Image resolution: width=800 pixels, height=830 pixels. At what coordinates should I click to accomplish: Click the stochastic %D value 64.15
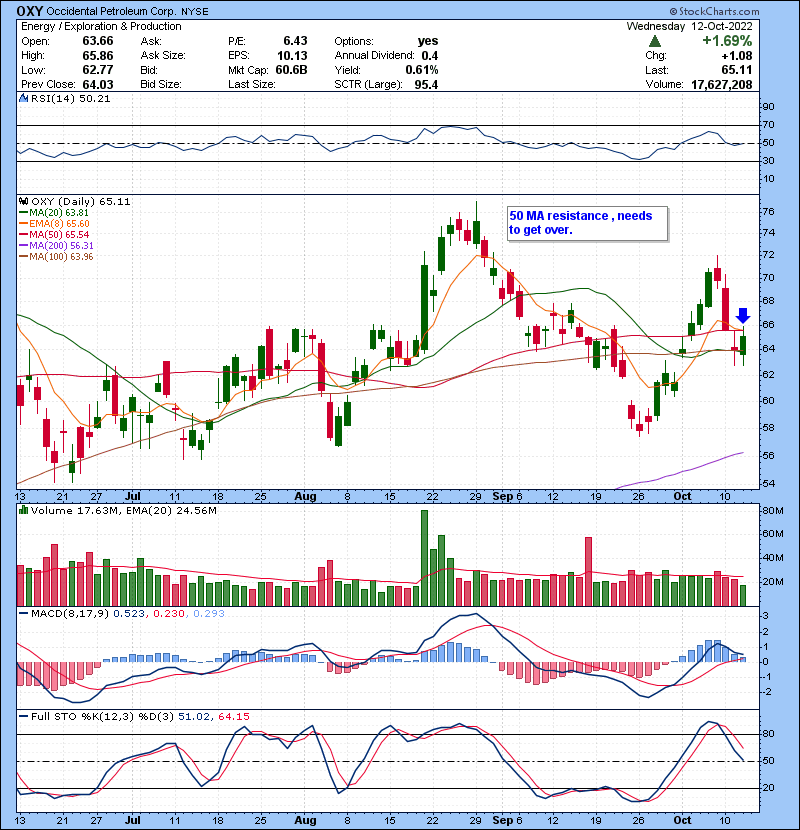point(233,717)
